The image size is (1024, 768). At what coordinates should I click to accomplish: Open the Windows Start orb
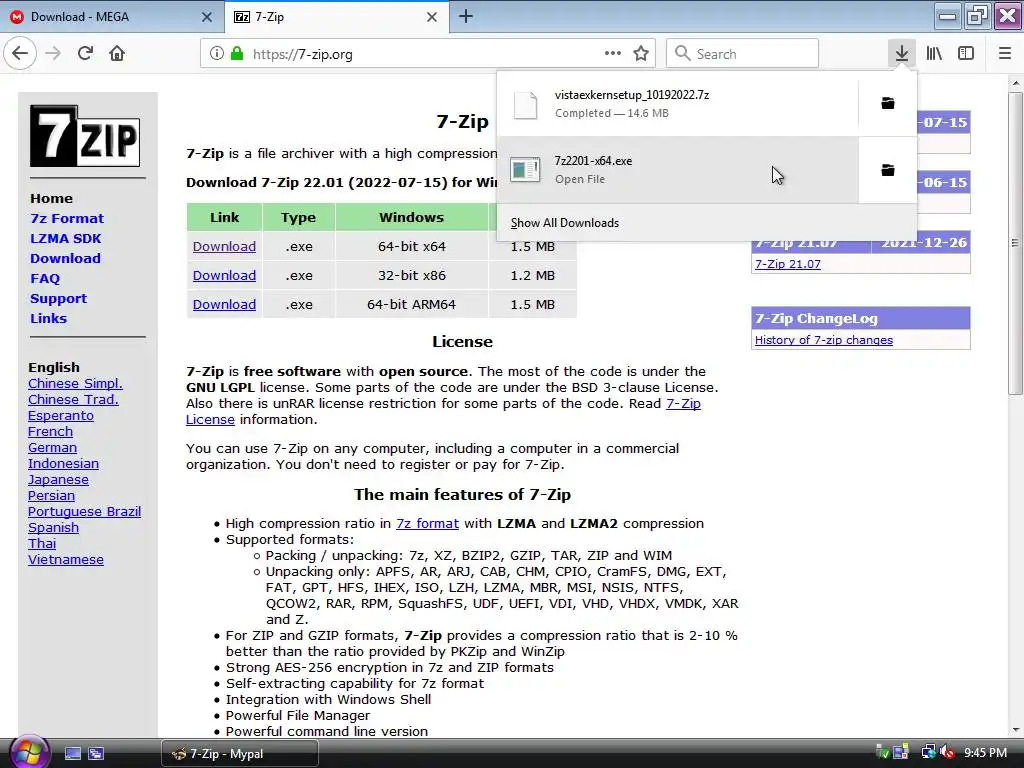click(28, 752)
